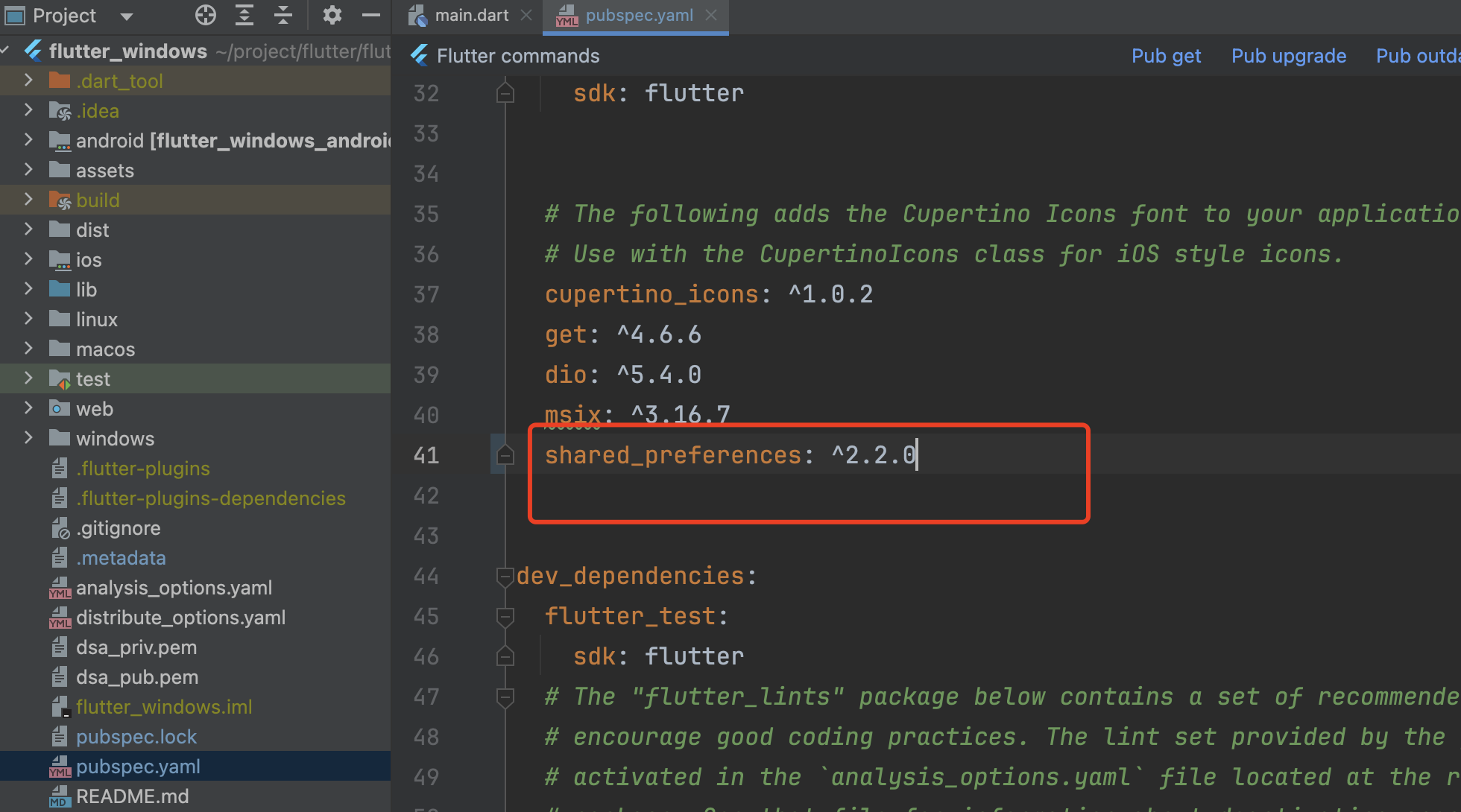Expand the lib folder in project tree

(28, 289)
